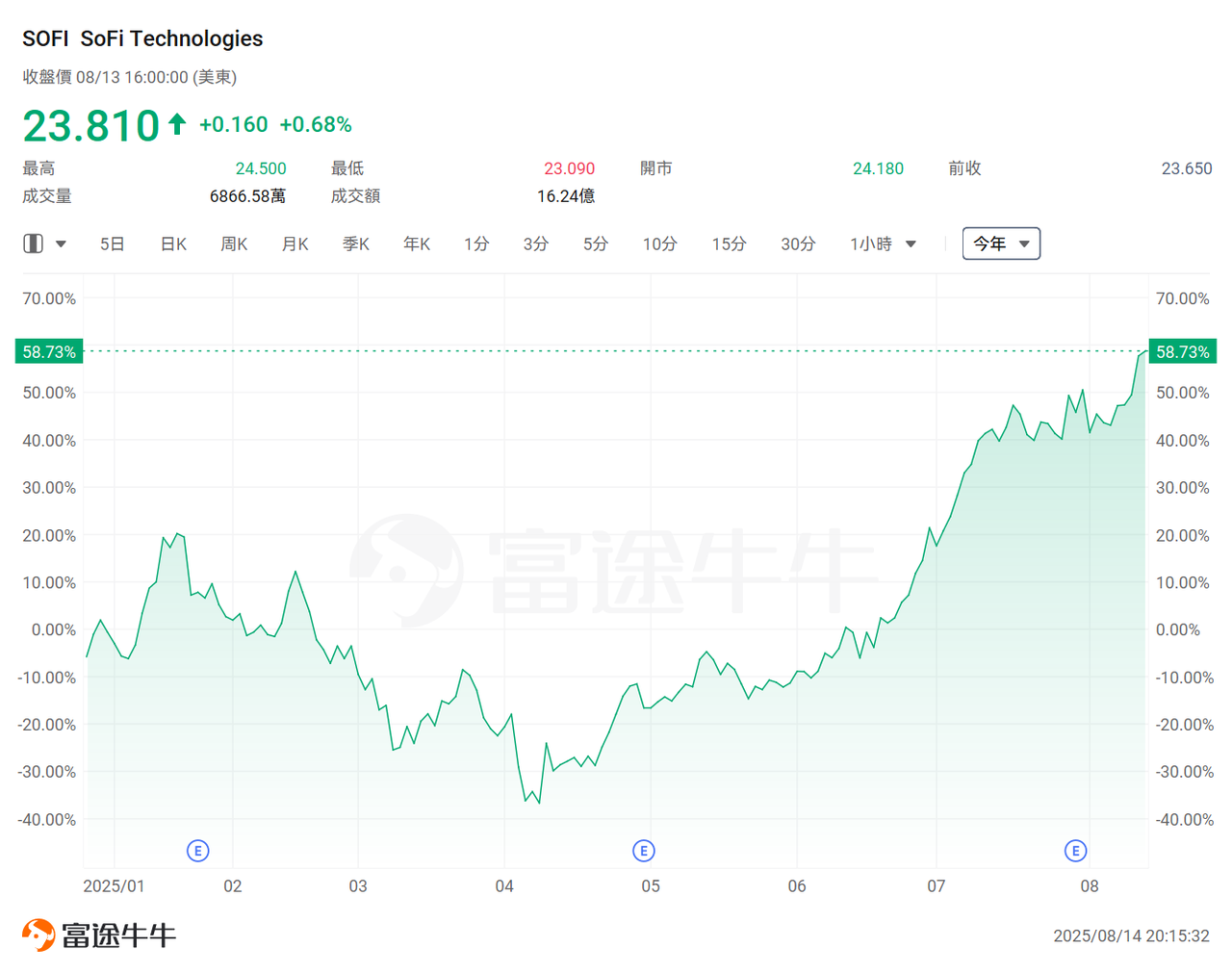Click the chart style icon beside the dropdown arrow
This screenshot has width=1232, height=973.
[x=32, y=243]
